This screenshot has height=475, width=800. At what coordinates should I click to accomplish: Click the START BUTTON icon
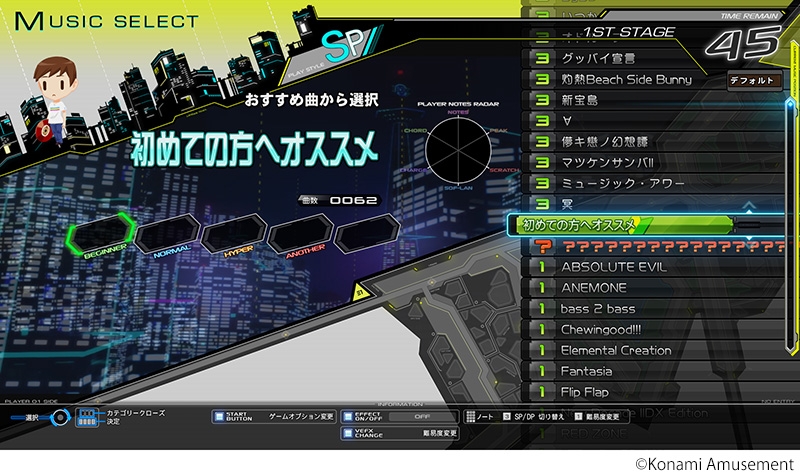click(219, 417)
